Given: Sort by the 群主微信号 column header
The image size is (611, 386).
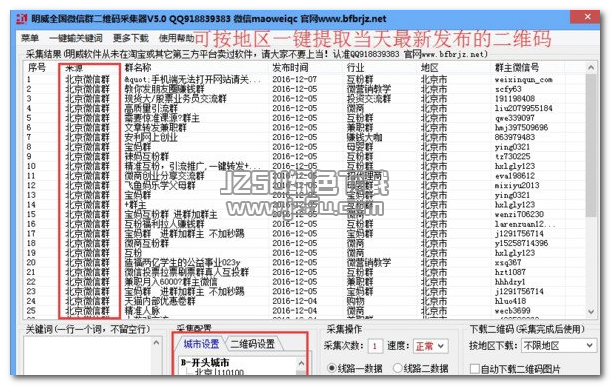Looking at the screenshot, I should click(x=517, y=68).
